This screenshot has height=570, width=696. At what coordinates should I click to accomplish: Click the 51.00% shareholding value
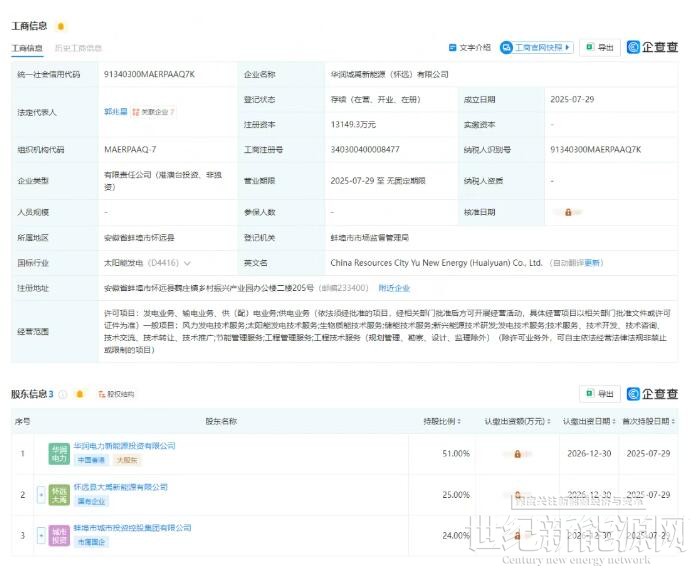click(x=456, y=454)
